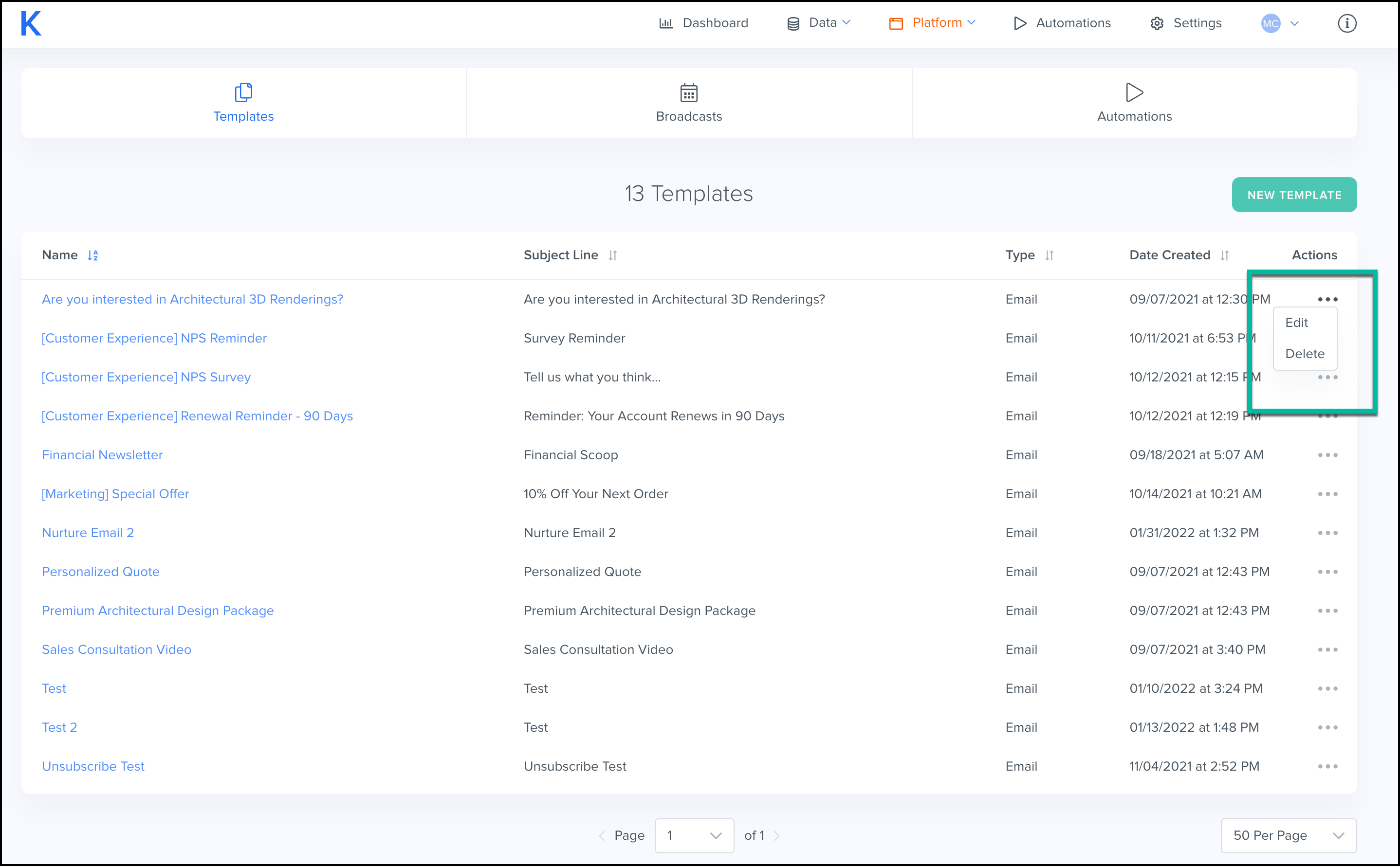Sort by Type column arrows
Image resolution: width=1400 pixels, height=866 pixels.
click(1049, 255)
